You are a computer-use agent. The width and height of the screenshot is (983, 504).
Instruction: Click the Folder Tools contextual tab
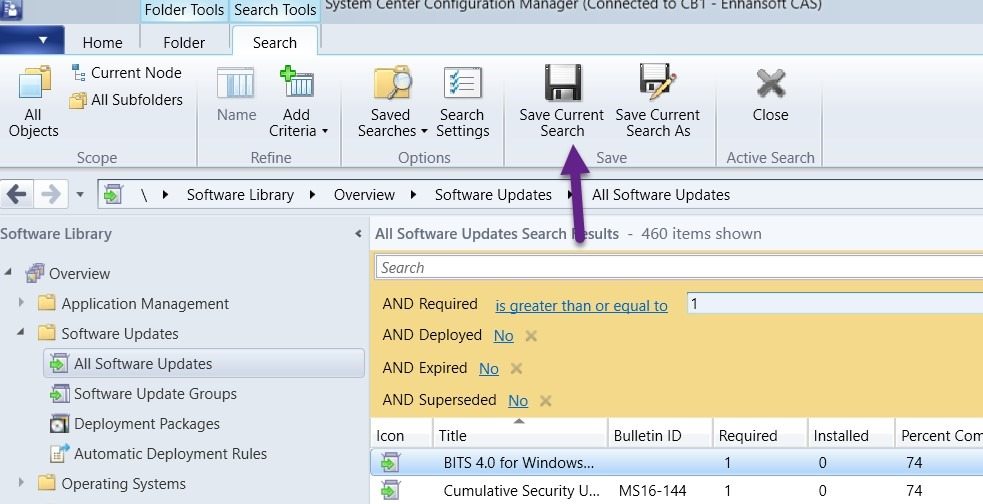(x=184, y=10)
